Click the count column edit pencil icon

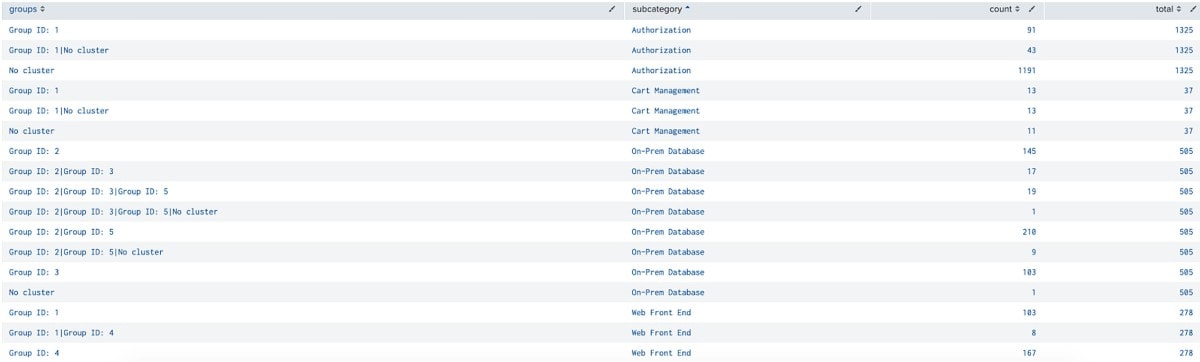pos(1031,9)
